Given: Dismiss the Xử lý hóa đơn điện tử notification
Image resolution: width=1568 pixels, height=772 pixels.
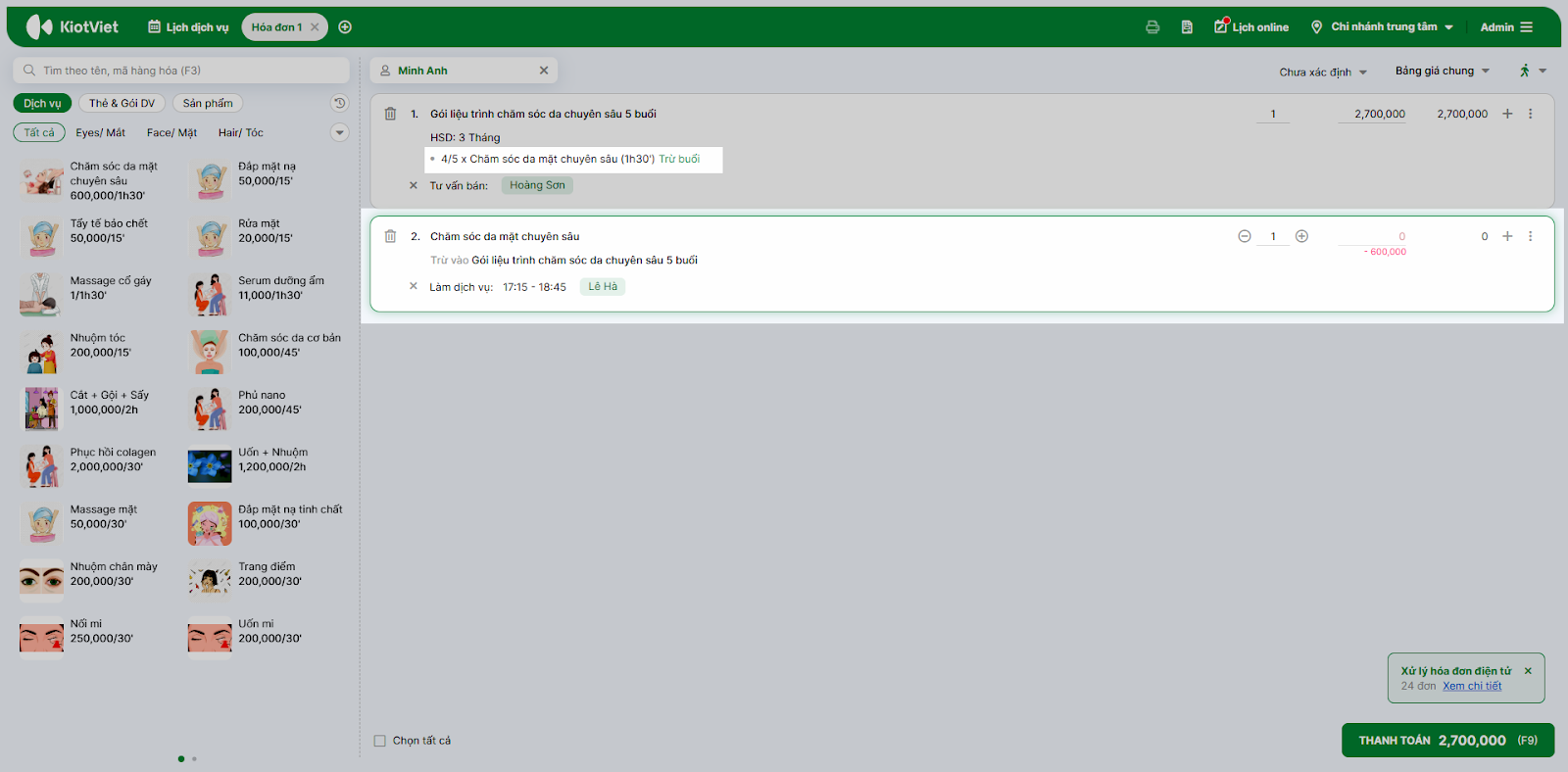Looking at the screenshot, I should tap(1528, 671).
